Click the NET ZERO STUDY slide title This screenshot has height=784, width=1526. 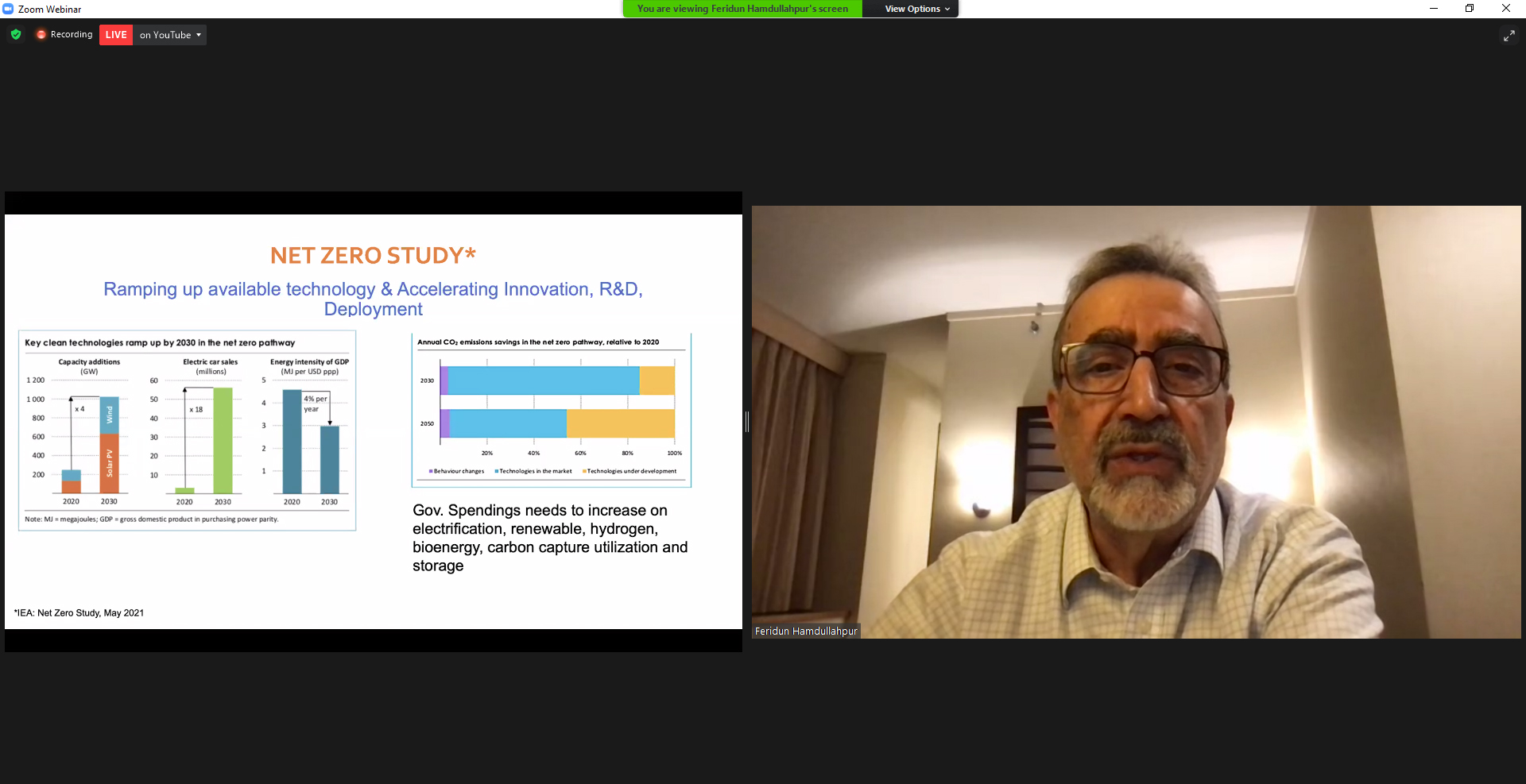[x=373, y=256]
